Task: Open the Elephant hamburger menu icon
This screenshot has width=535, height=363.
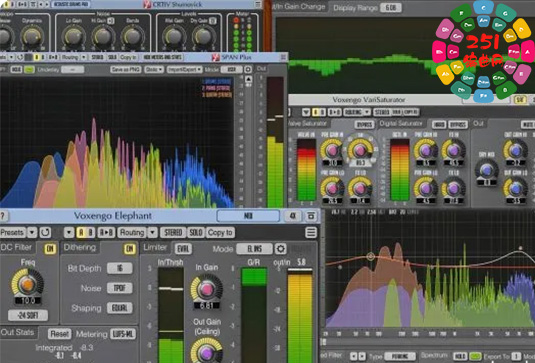Action: 311,233
